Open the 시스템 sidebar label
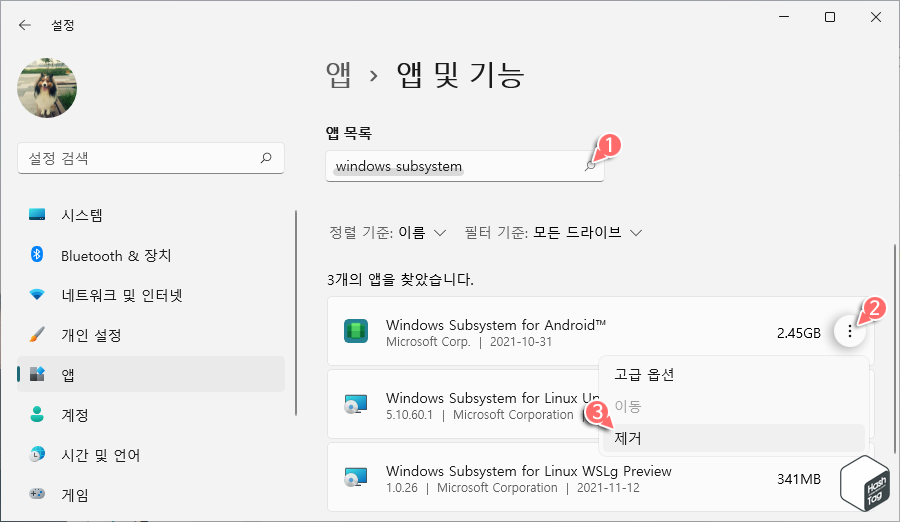The width and height of the screenshot is (900, 522). point(82,215)
